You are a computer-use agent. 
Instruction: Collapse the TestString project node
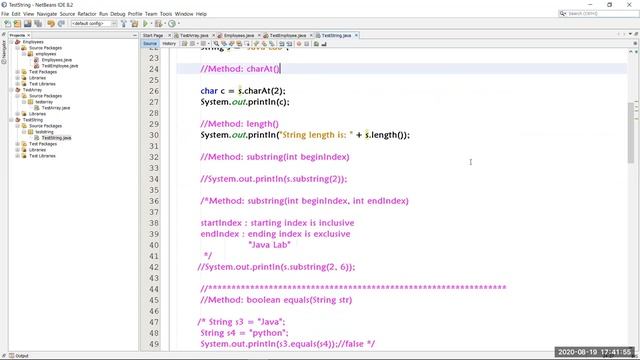pyautogui.click(x=11, y=120)
